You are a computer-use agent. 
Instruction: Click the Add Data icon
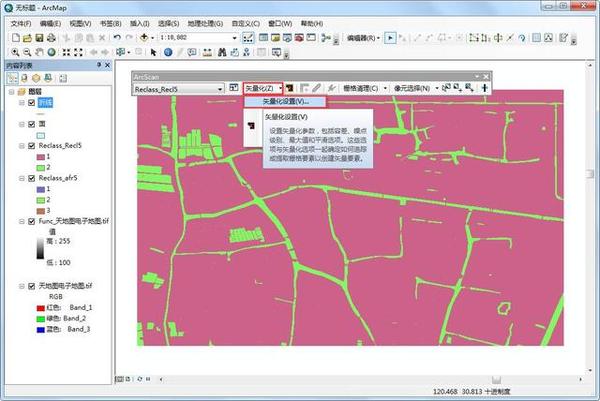(144, 37)
